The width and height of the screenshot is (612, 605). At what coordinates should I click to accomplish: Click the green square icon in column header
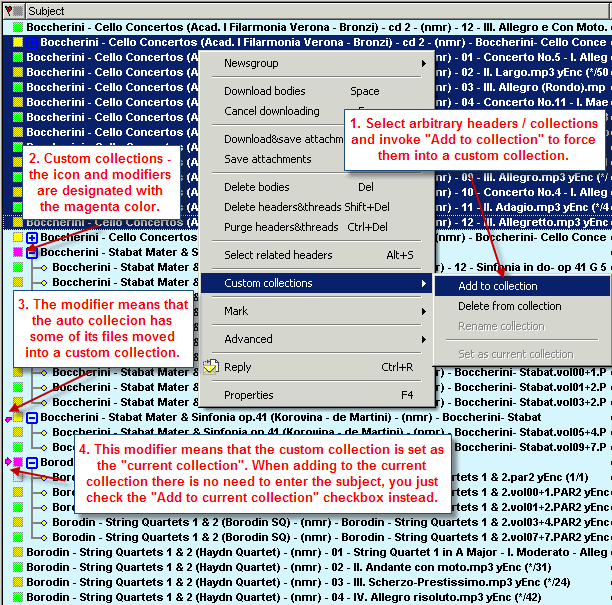pyautogui.click(x=19, y=11)
